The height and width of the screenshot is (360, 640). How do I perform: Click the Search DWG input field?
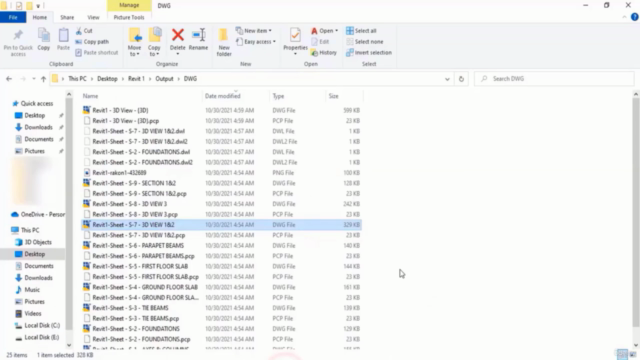coord(555,79)
